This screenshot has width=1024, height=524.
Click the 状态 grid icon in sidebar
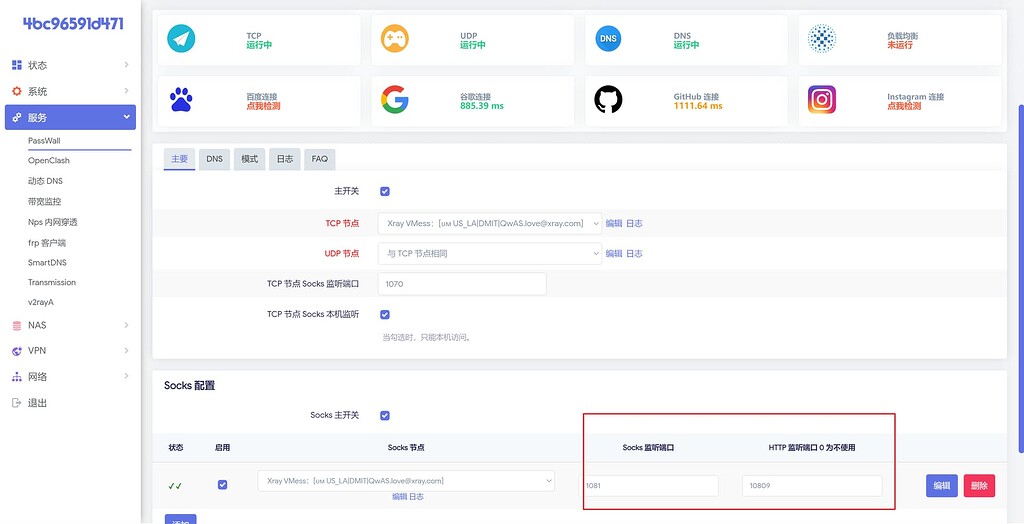[x=17, y=65]
